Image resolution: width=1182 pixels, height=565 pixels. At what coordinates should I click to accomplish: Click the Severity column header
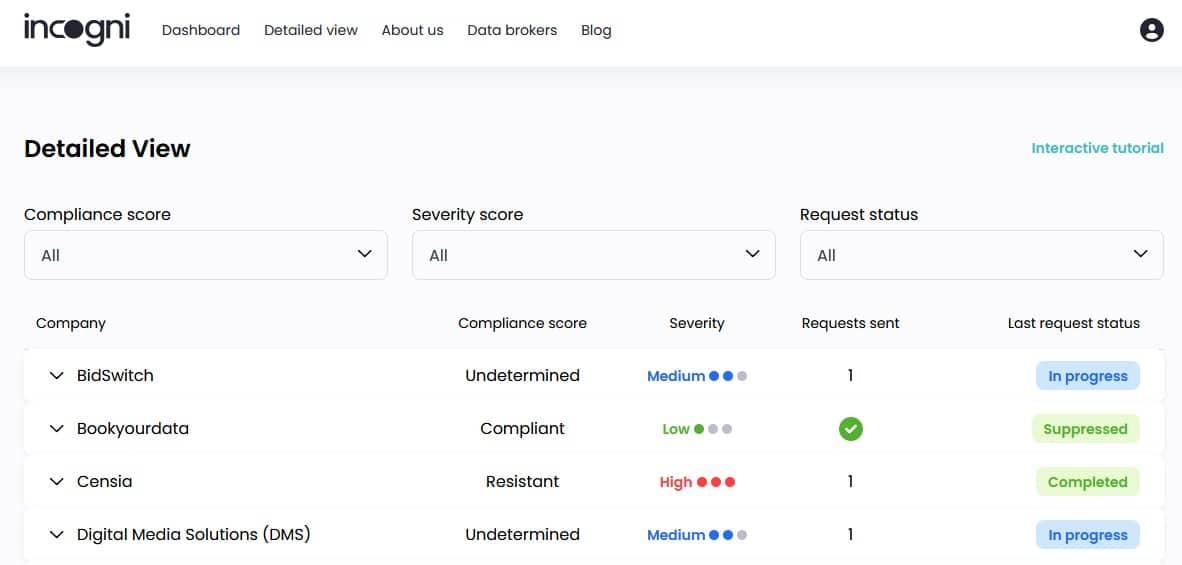pyautogui.click(x=697, y=323)
